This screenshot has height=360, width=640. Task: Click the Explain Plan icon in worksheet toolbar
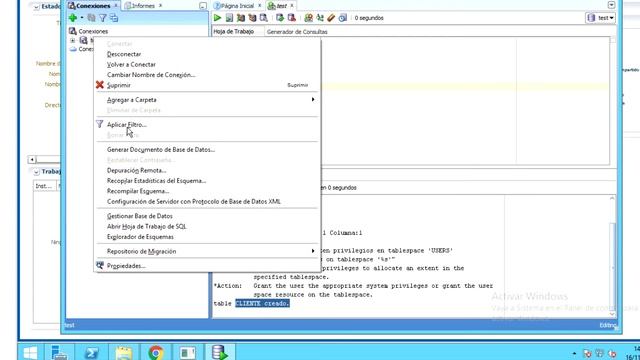[x=241, y=18]
